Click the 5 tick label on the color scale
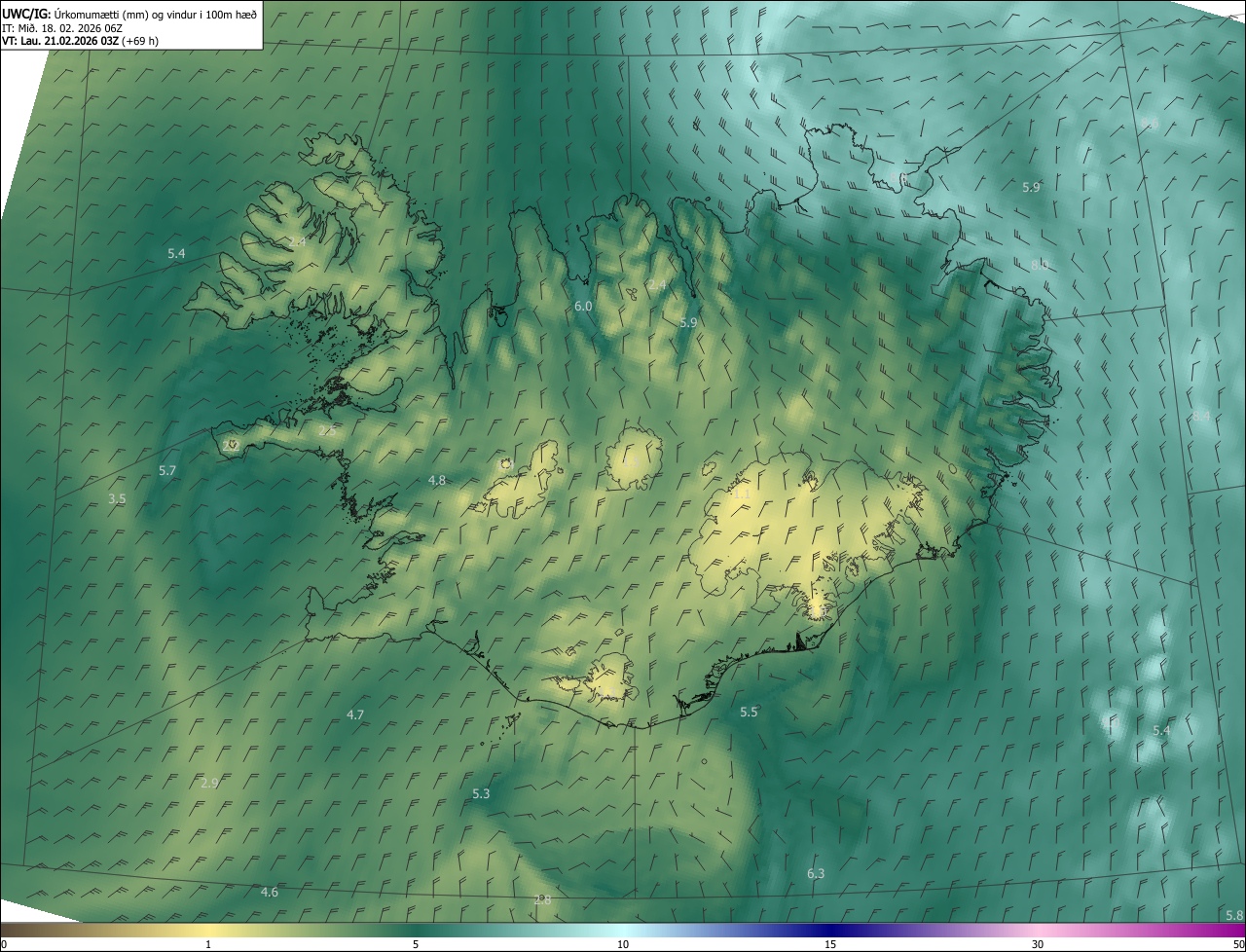This screenshot has width=1246, height=952. pos(416,945)
